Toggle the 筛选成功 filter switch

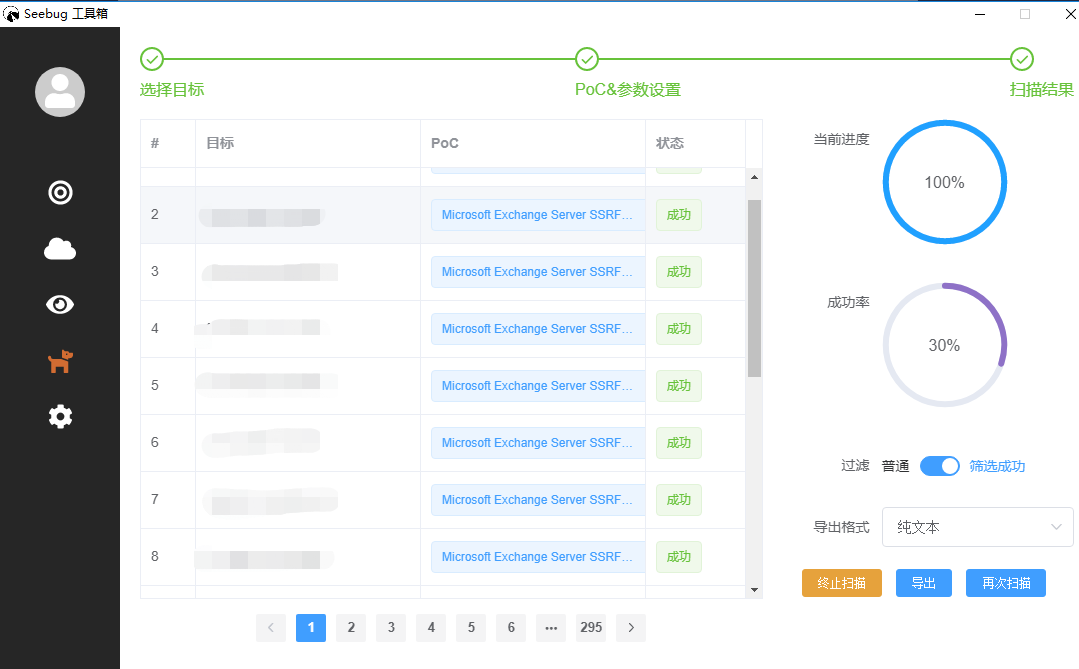pyautogui.click(x=939, y=466)
